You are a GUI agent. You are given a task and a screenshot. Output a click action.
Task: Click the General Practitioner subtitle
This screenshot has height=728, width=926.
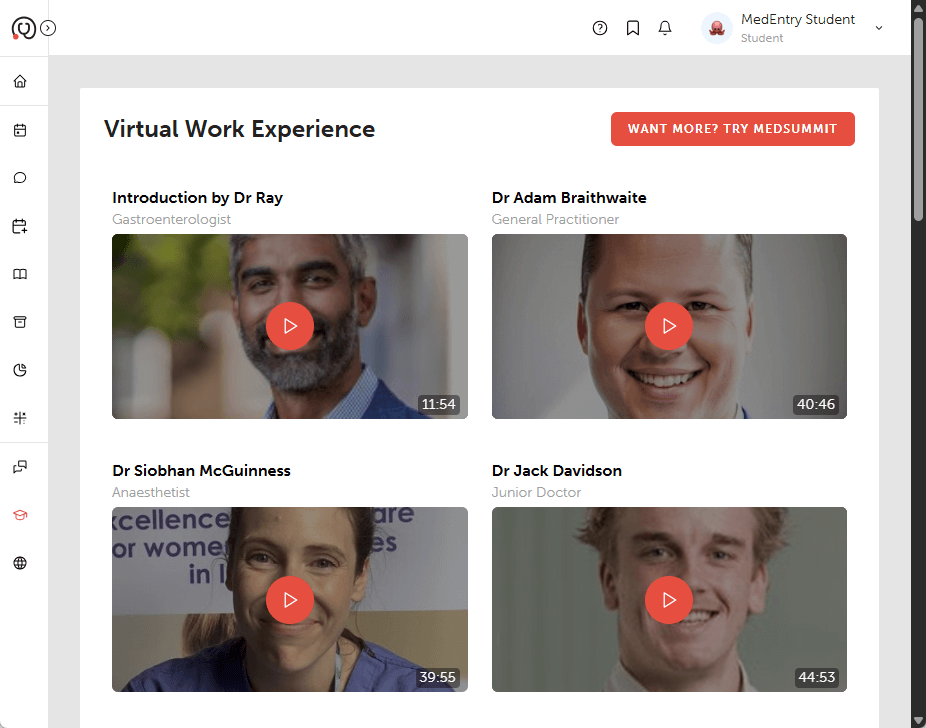(555, 220)
